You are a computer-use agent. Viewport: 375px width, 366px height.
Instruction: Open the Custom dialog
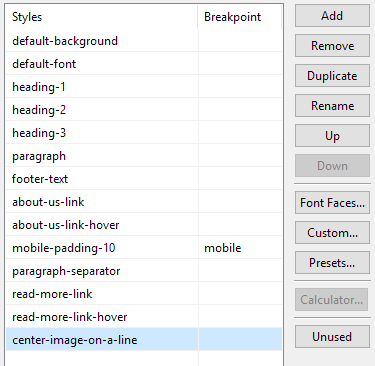click(x=332, y=233)
